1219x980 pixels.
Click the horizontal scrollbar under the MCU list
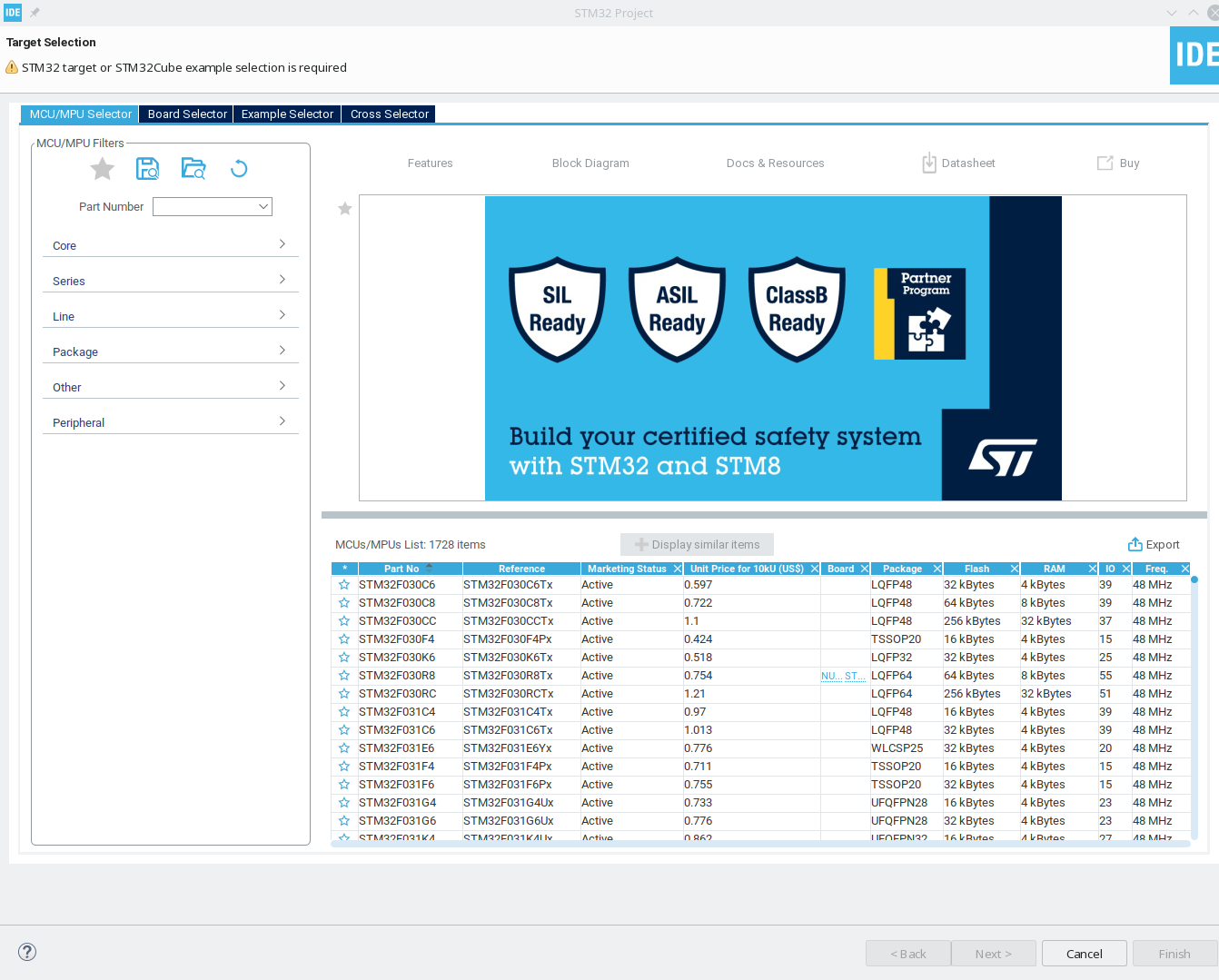tap(760, 844)
